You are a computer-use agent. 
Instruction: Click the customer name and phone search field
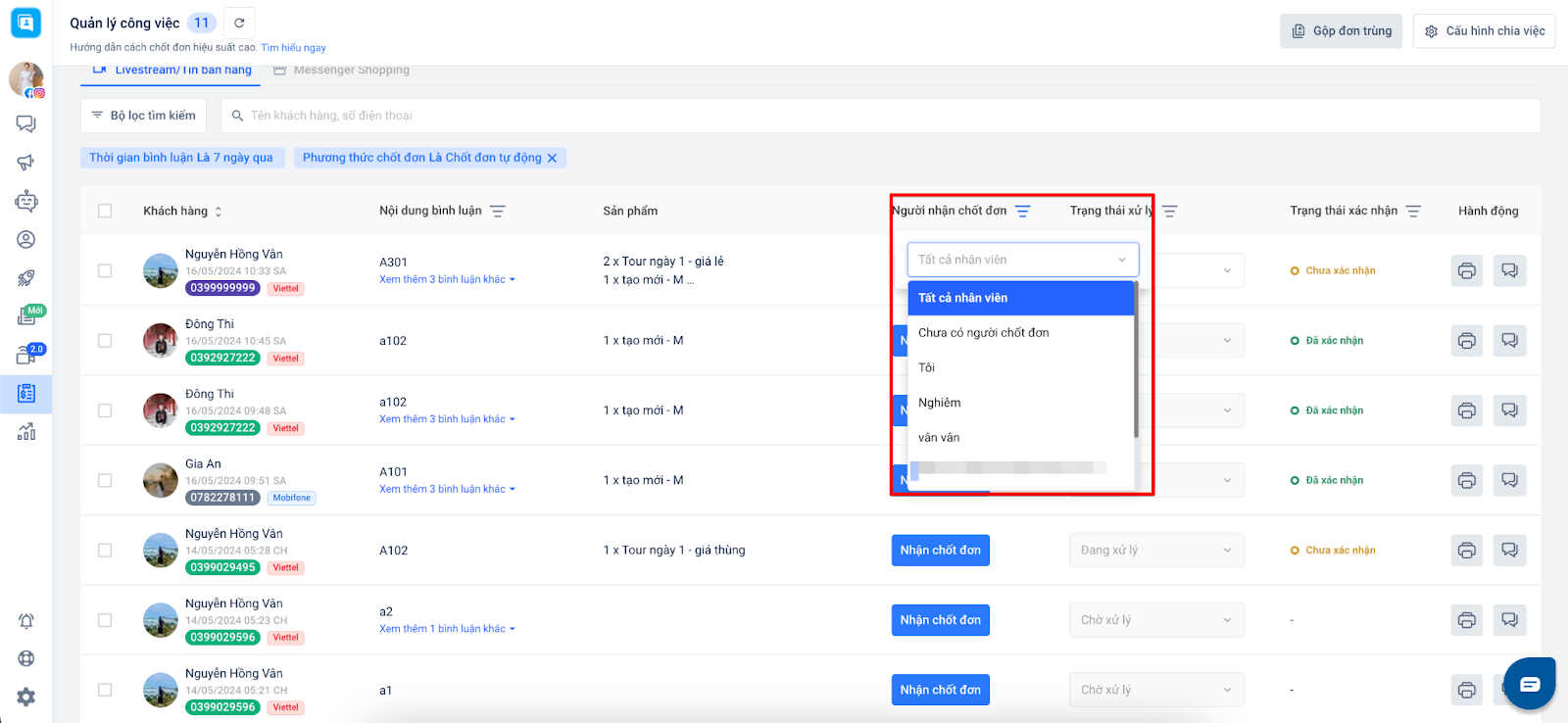tap(882, 116)
